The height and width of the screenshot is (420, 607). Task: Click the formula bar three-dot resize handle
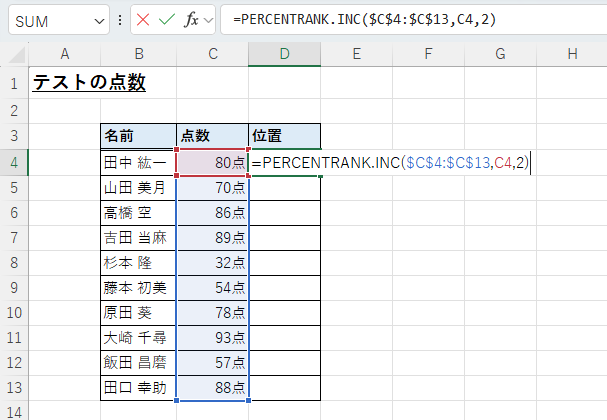click(120, 20)
